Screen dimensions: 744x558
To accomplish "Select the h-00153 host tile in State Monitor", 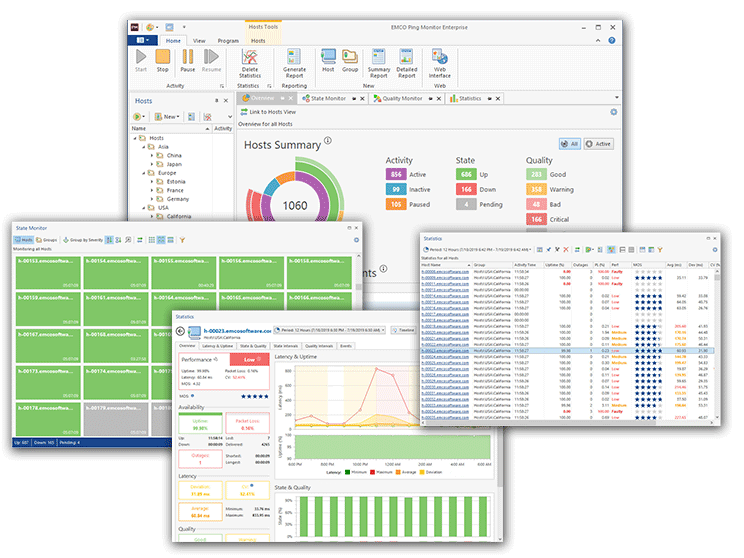I will pyautogui.click(x=48, y=273).
